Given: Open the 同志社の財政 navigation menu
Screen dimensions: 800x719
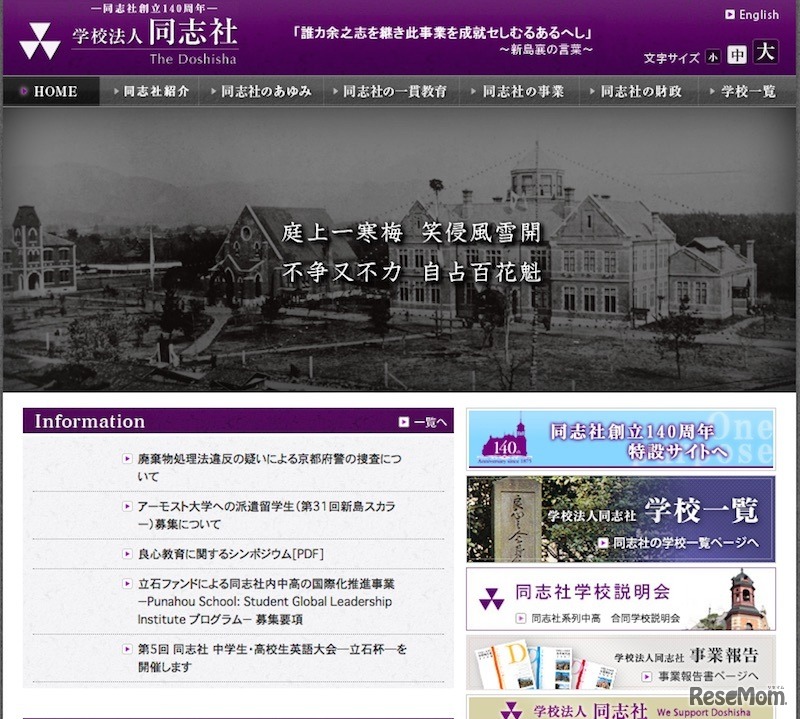Looking at the screenshot, I should pos(638,91).
